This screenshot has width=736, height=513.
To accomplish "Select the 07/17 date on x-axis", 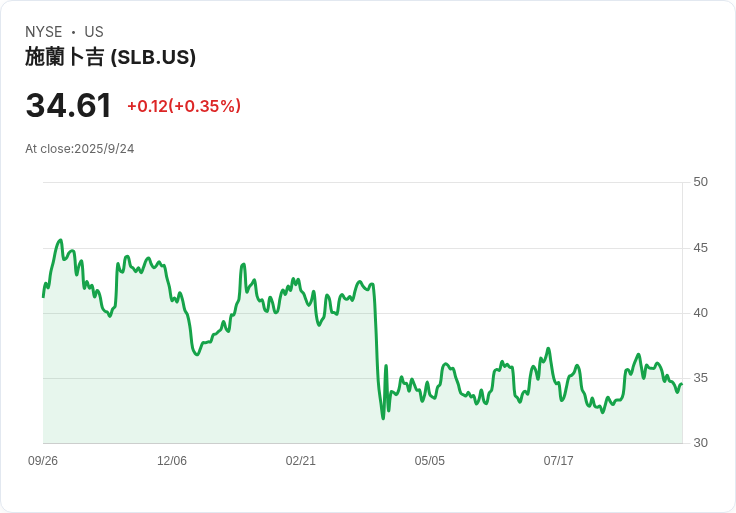I will pyautogui.click(x=559, y=461).
